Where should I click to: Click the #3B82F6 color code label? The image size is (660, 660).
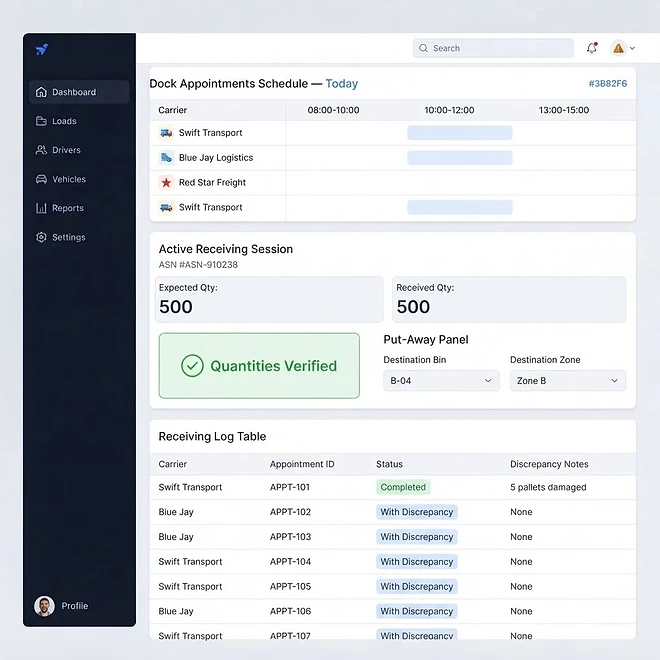(x=608, y=83)
